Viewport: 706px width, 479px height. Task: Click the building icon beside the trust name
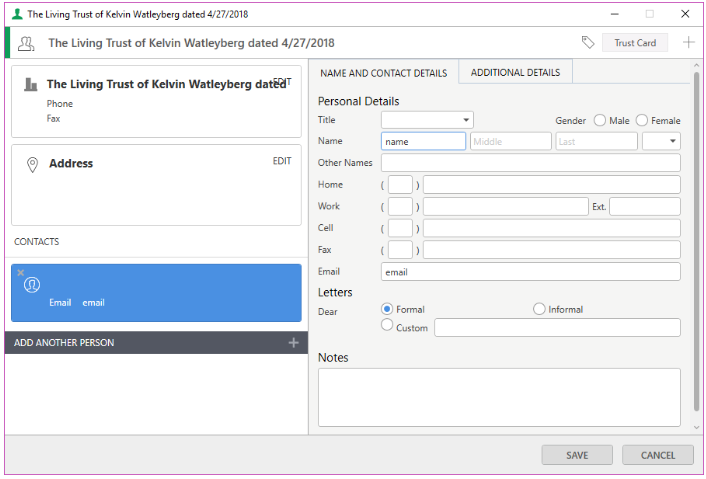pyautogui.click(x=30, y=85)
